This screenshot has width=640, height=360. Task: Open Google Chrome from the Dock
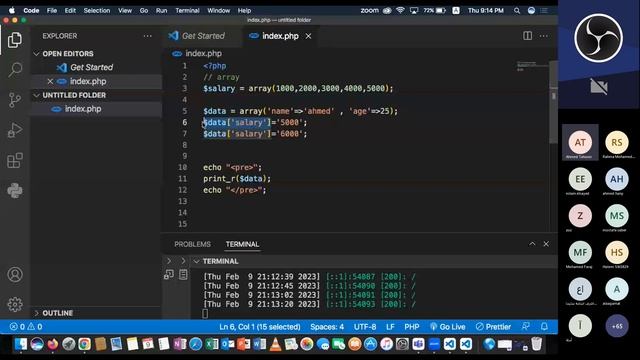(84, 344)
